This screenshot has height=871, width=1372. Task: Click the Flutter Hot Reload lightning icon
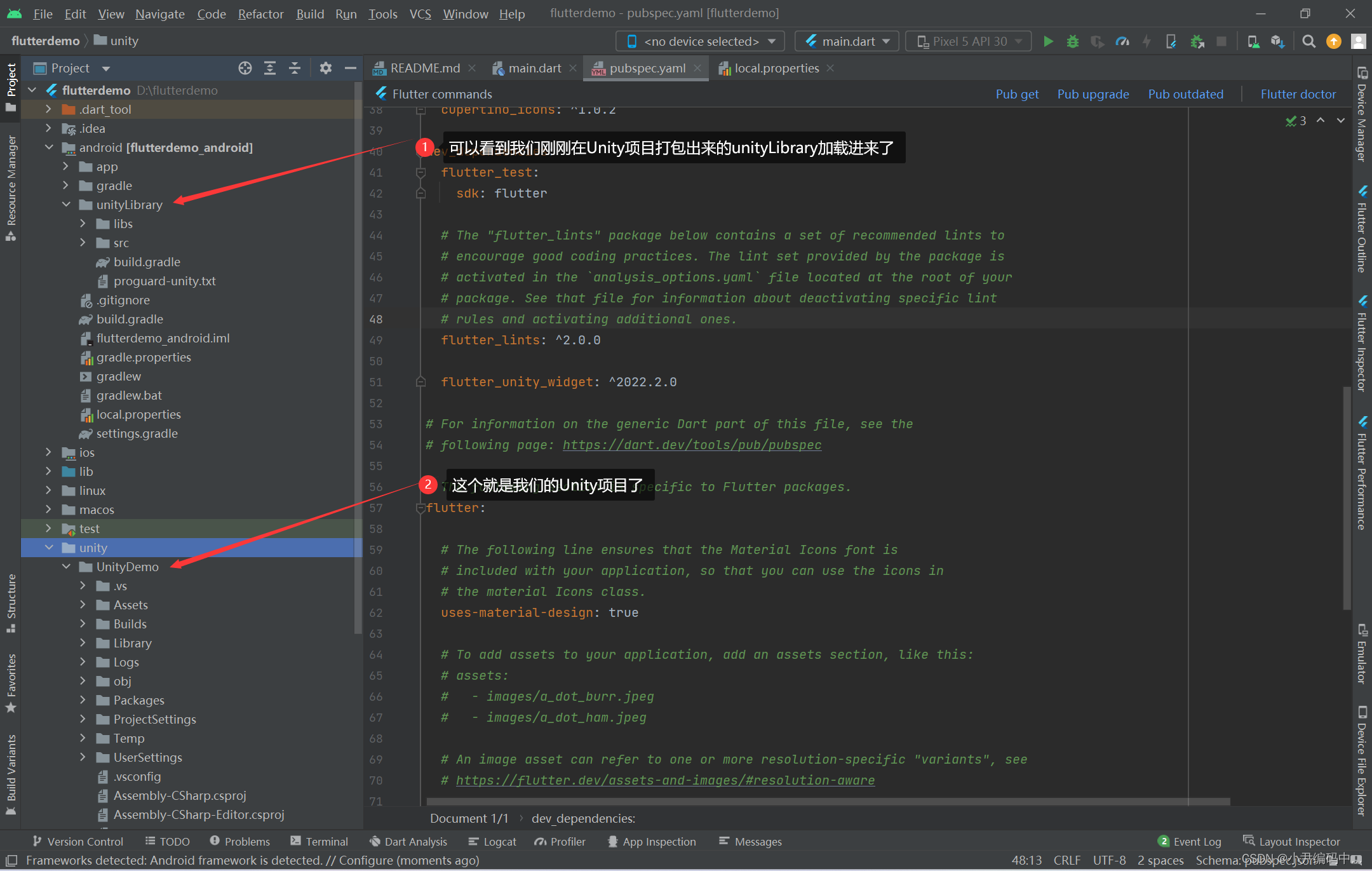tap(1147, 41)
